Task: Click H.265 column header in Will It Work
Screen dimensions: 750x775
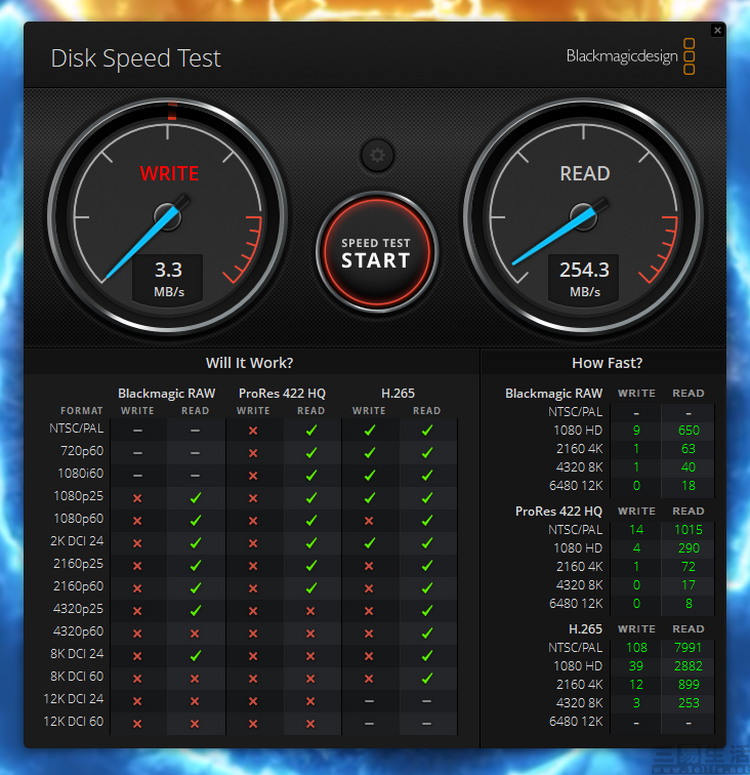Action: tap(398, 393)
